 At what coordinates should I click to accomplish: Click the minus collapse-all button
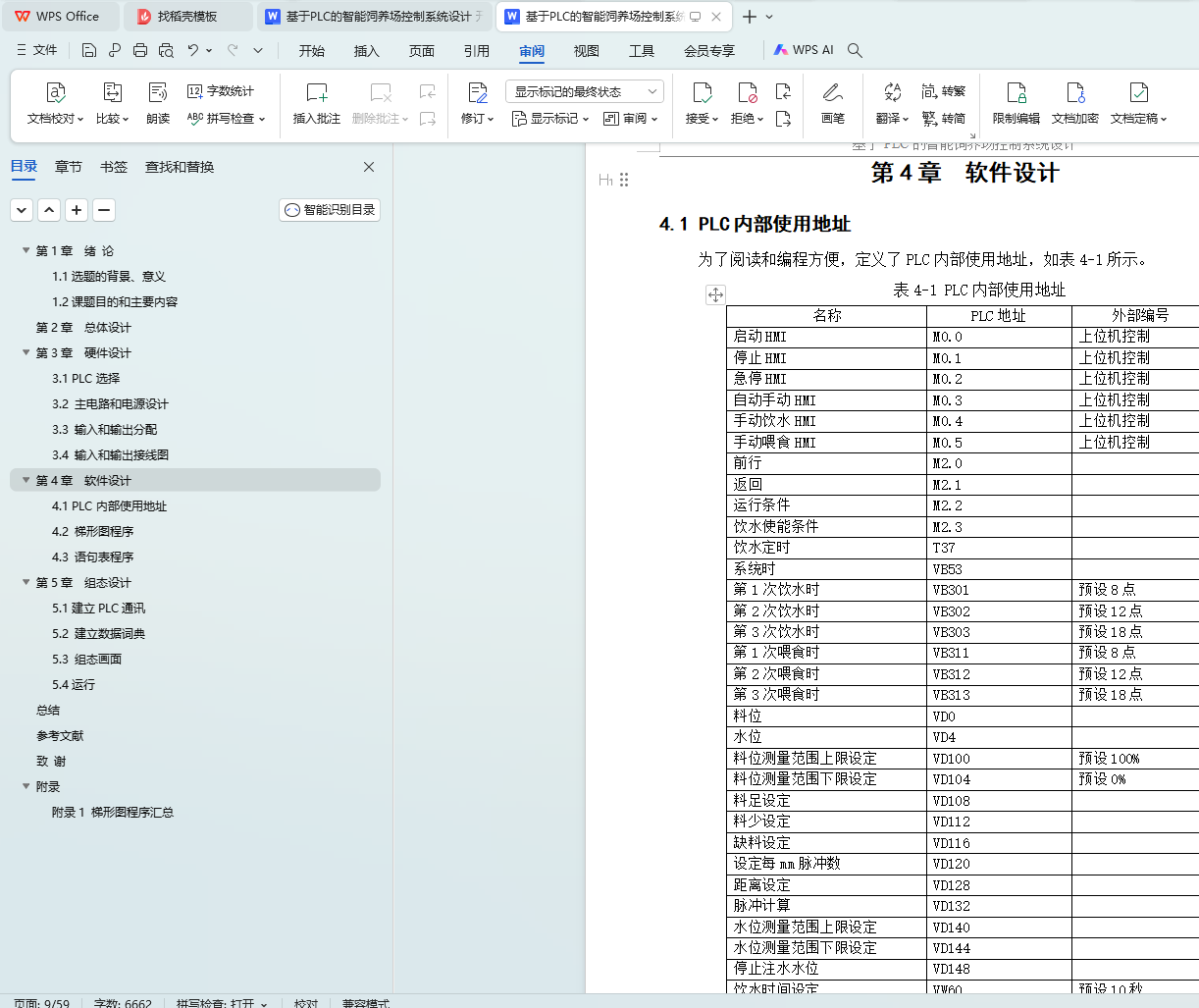tap(104, 210)
